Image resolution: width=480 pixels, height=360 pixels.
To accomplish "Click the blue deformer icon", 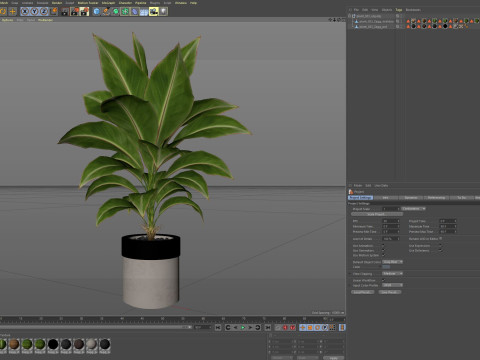I will 134,12.
